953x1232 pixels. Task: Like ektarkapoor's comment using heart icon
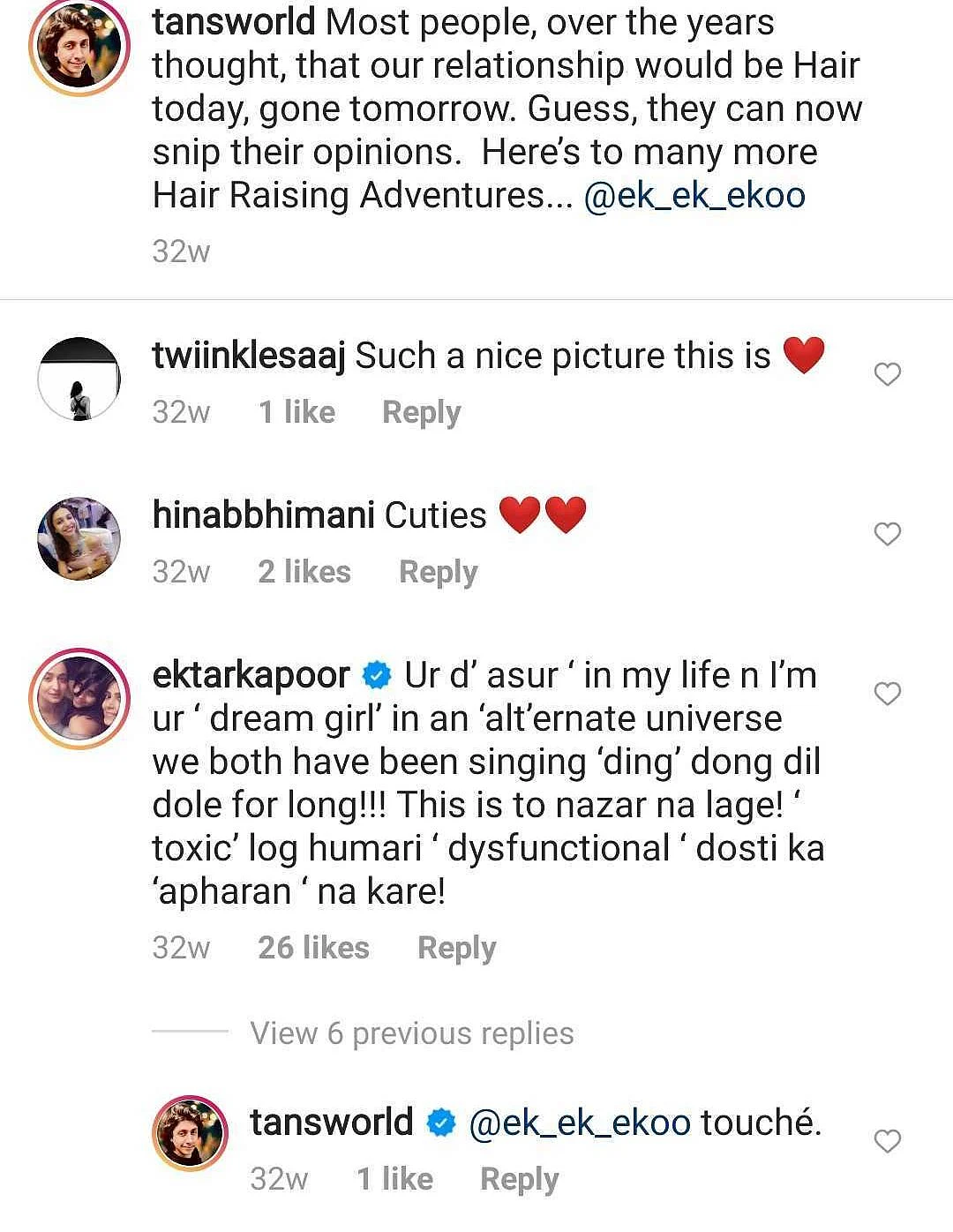point(887,694)
